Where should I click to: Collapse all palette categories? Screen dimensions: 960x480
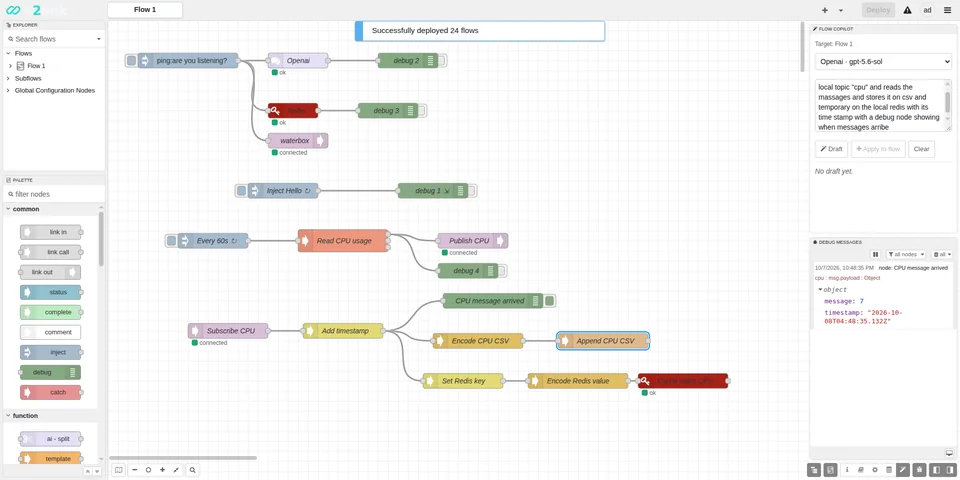tap(88, 471)
